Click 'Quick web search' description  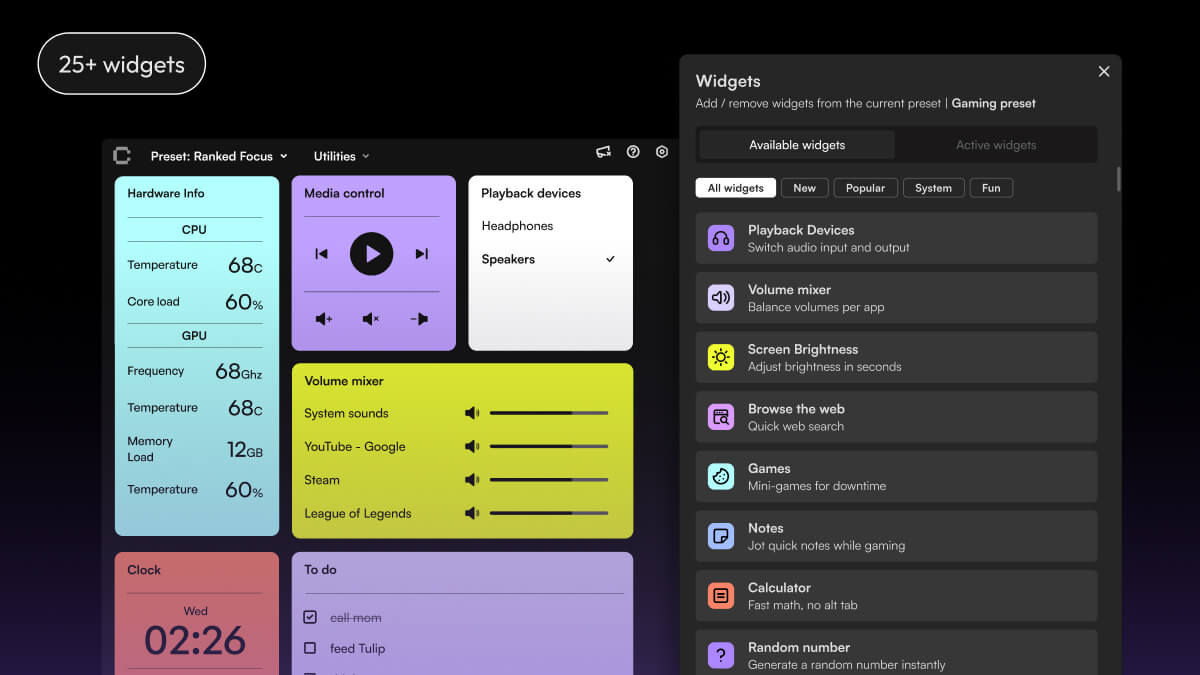[x=796, y=426]
